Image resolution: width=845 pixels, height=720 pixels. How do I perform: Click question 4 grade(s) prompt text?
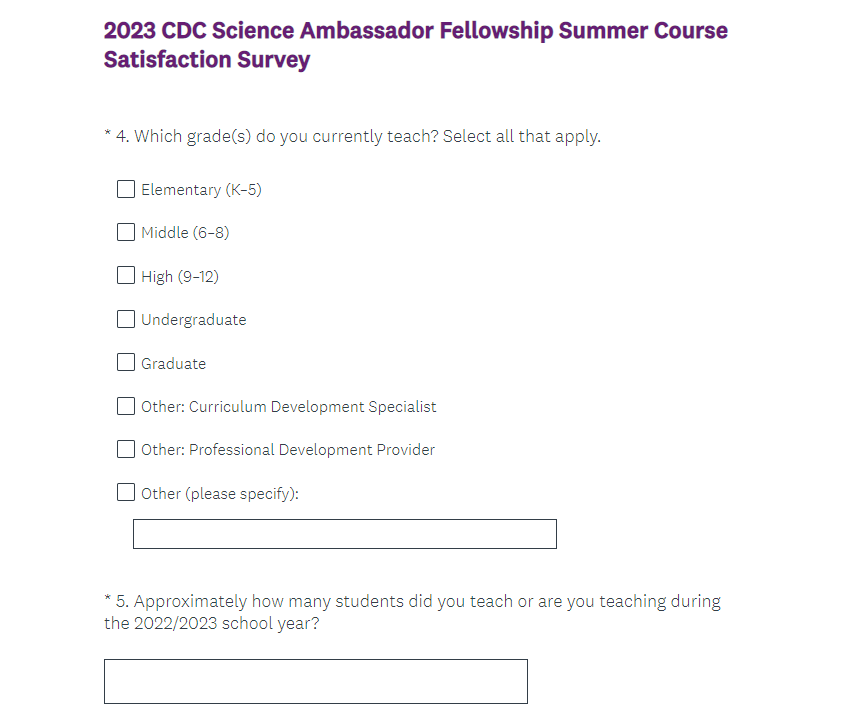click(x=357, y=136)
